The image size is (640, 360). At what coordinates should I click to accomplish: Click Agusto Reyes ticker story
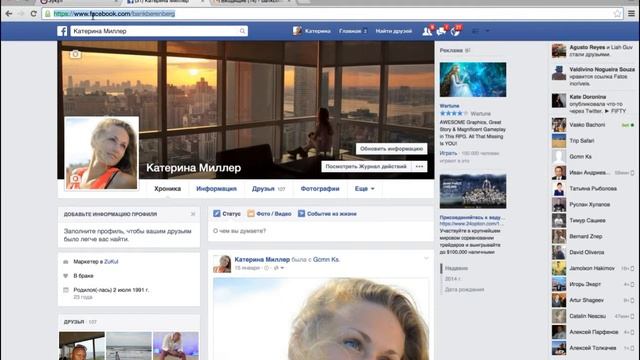click(593, 51)
